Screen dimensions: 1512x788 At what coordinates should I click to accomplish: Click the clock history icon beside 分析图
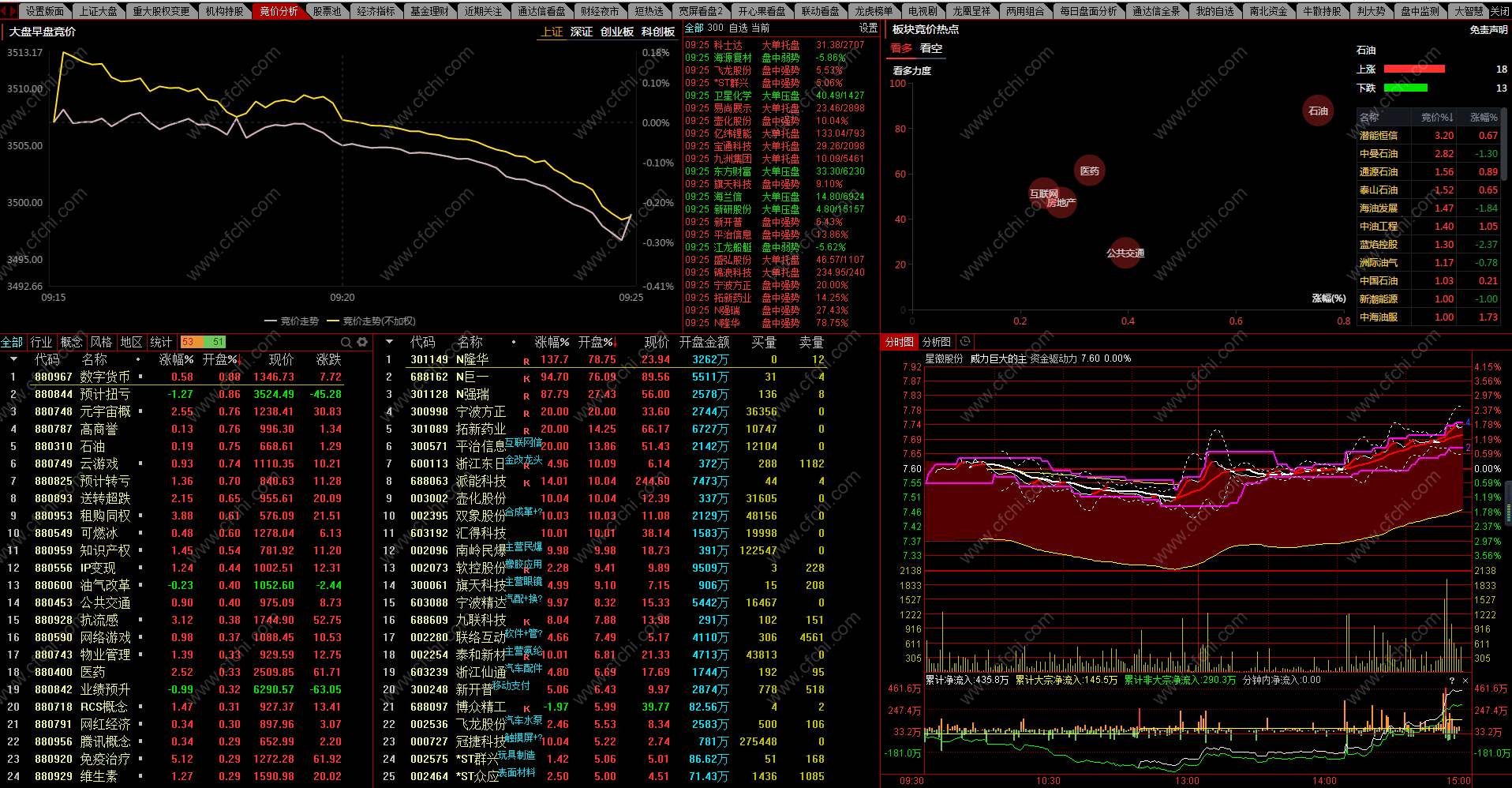pos(964,342)
